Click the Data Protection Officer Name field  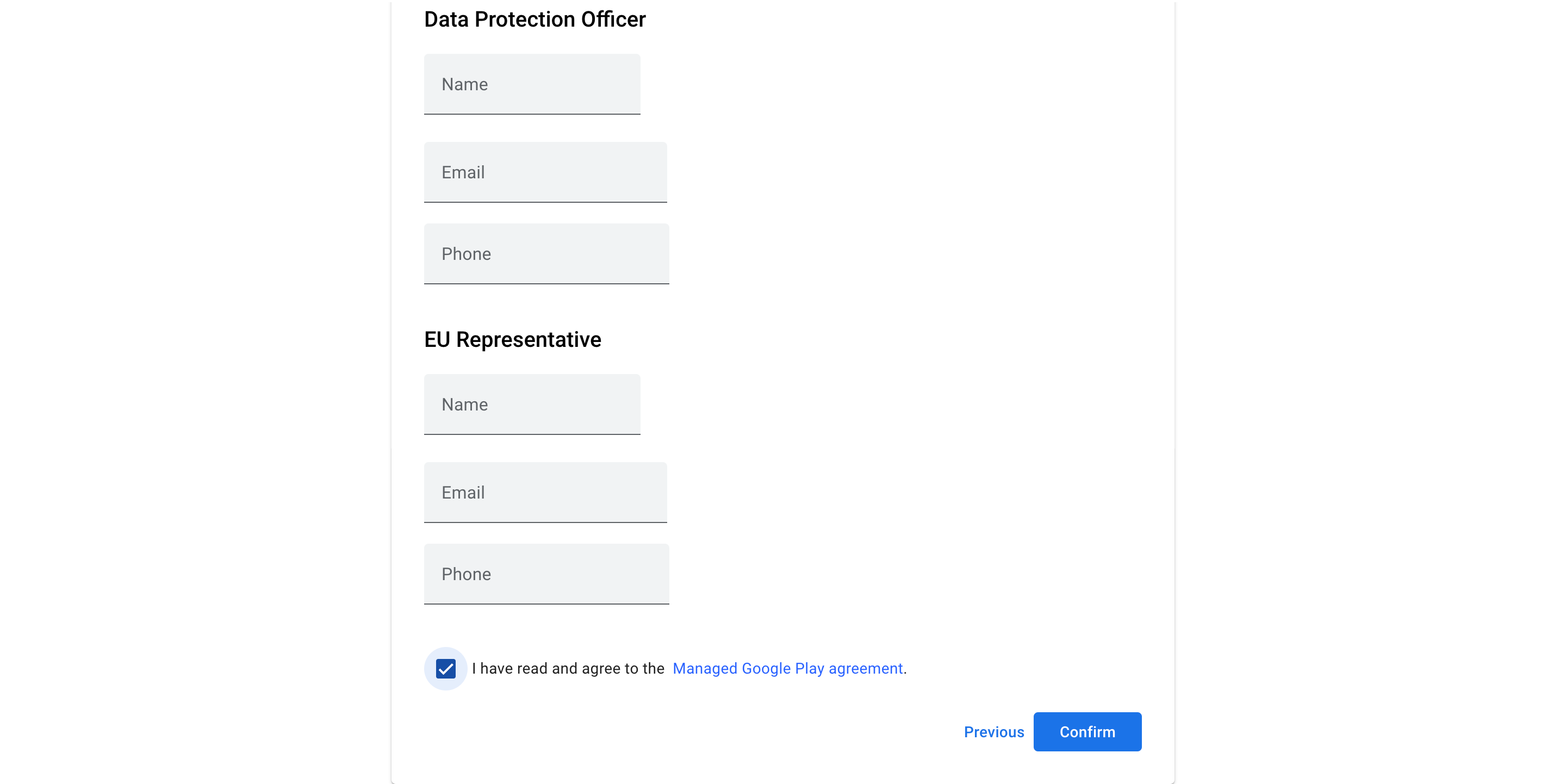point(532,84)
